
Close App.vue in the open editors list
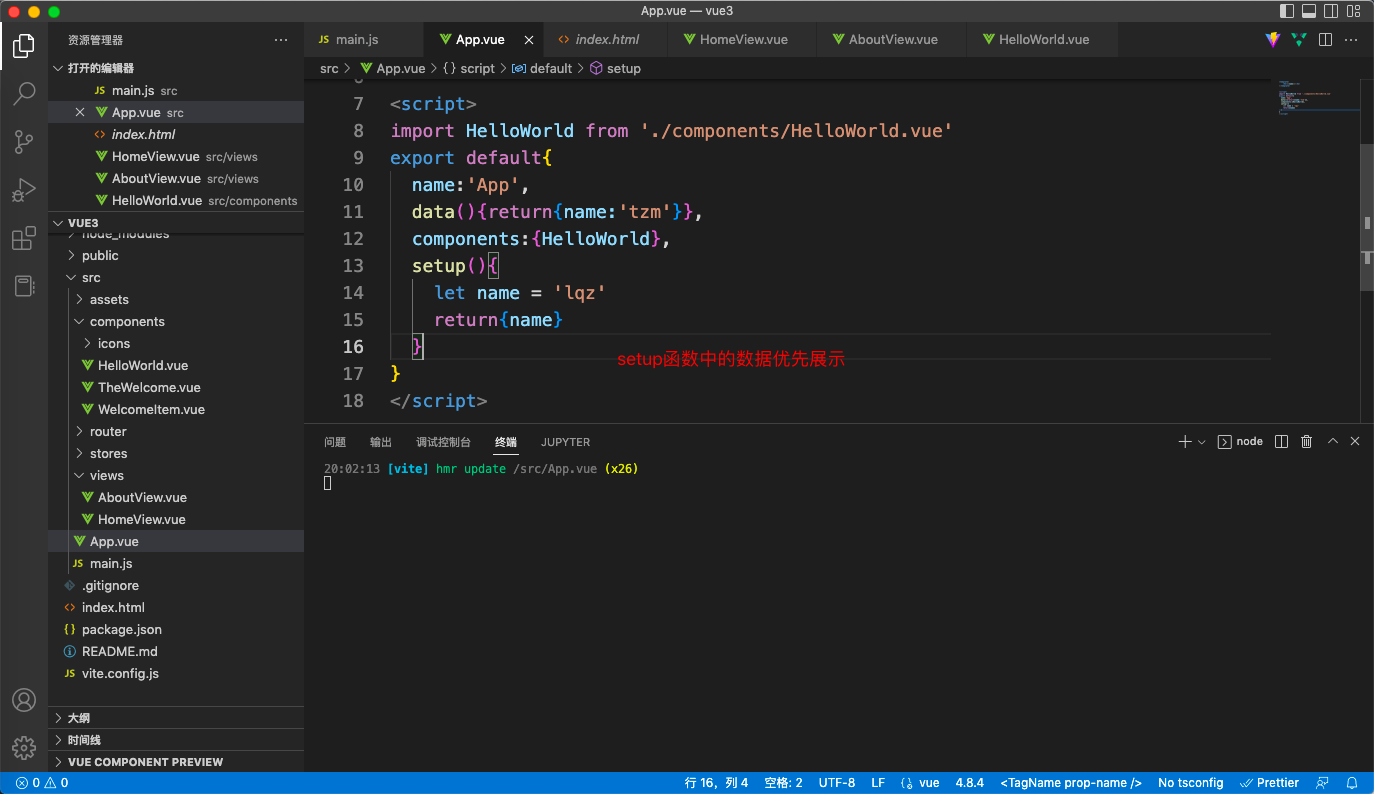point(80,113)
